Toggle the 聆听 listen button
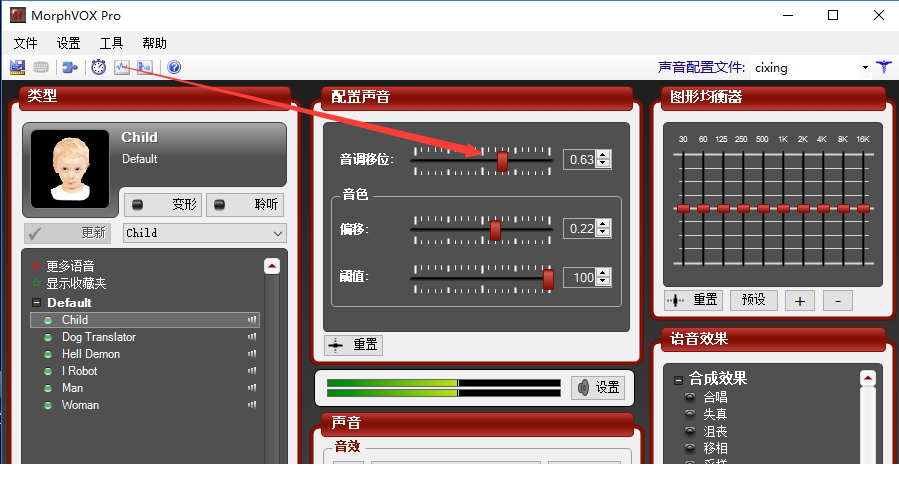 pos(245,205)
